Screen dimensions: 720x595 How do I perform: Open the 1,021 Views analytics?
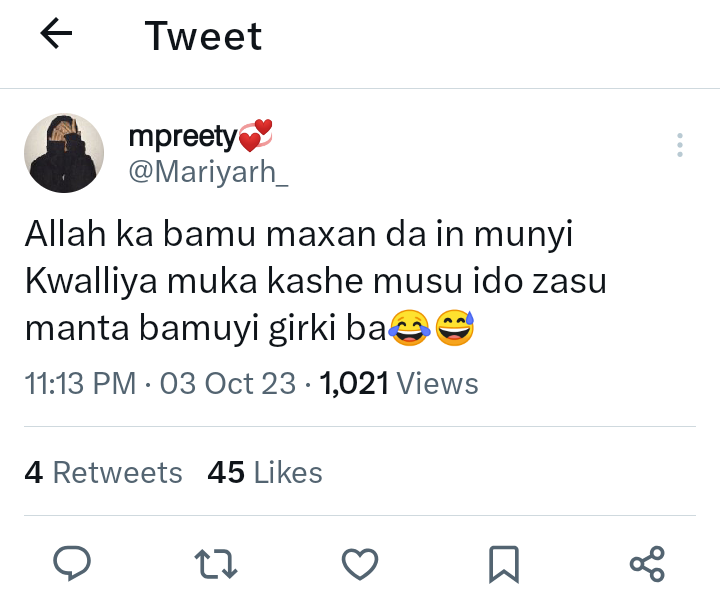[398, 383]
